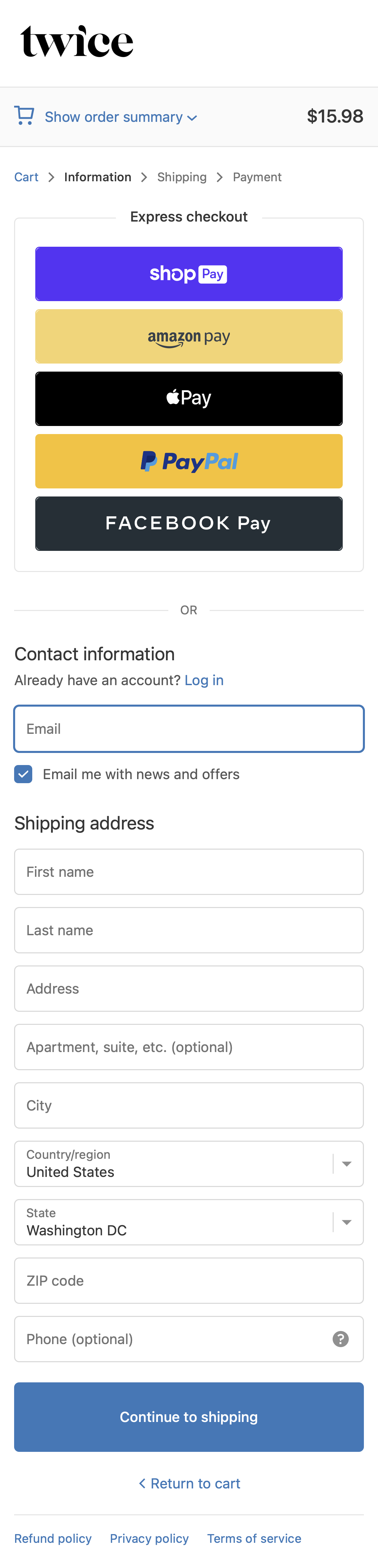Screen dimensions: 378x1568
Task: Click the shopping cart icon
Action: coord(24,116)
